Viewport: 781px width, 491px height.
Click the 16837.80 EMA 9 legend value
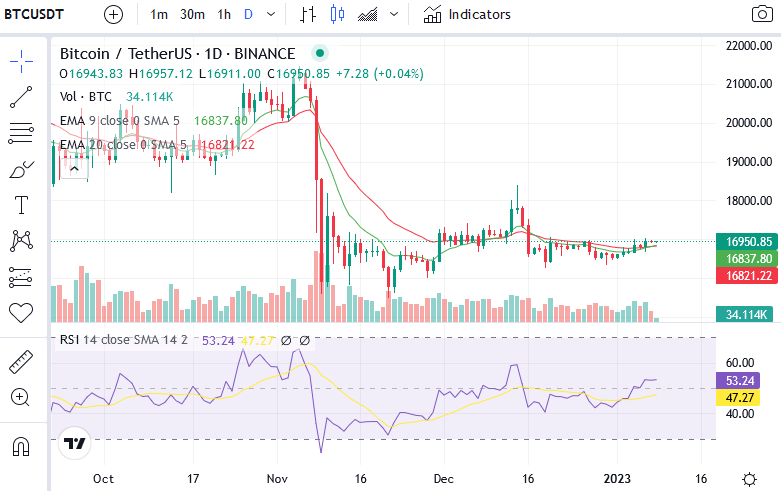pyautogui.click(x=221, y=121)
